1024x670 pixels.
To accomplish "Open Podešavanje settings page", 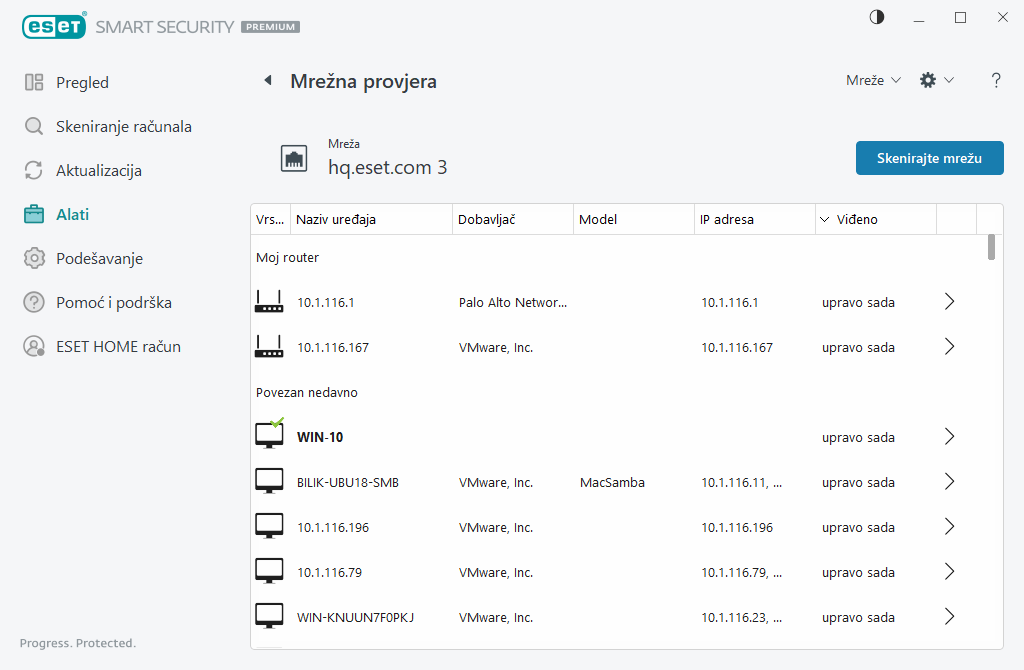I will 99,259.
